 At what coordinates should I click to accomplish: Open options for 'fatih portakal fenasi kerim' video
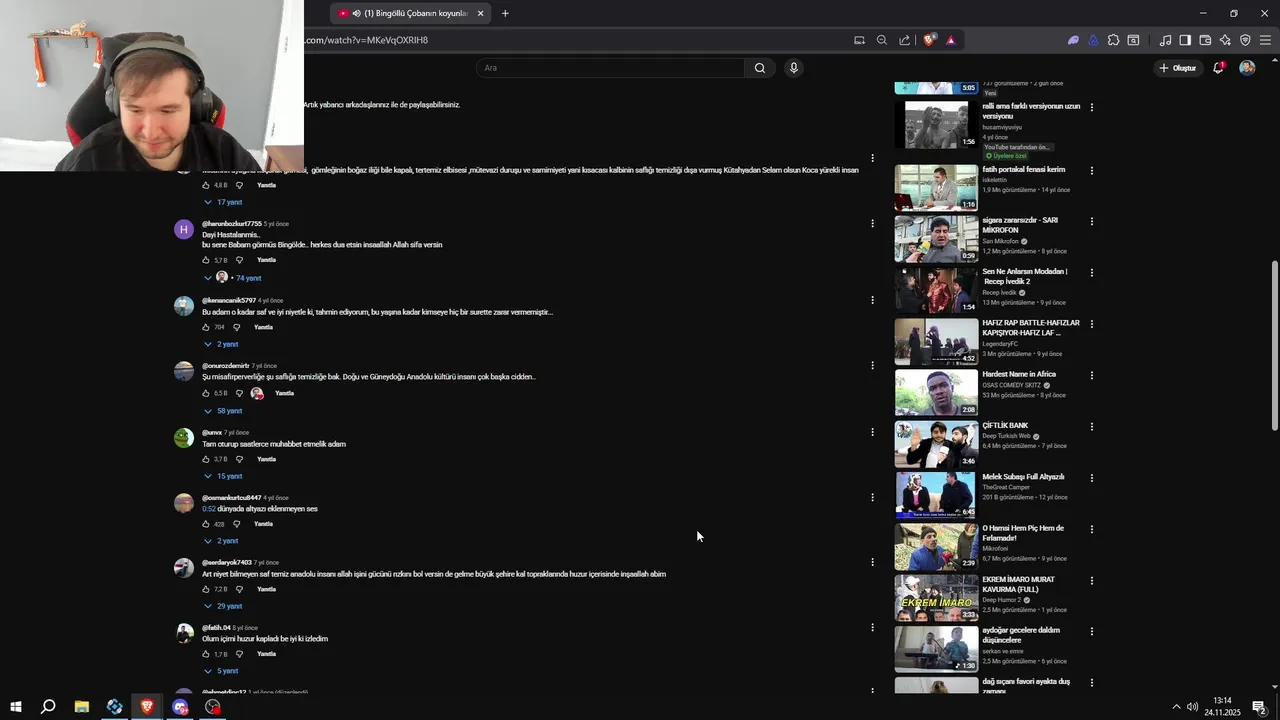(1091, 171)
